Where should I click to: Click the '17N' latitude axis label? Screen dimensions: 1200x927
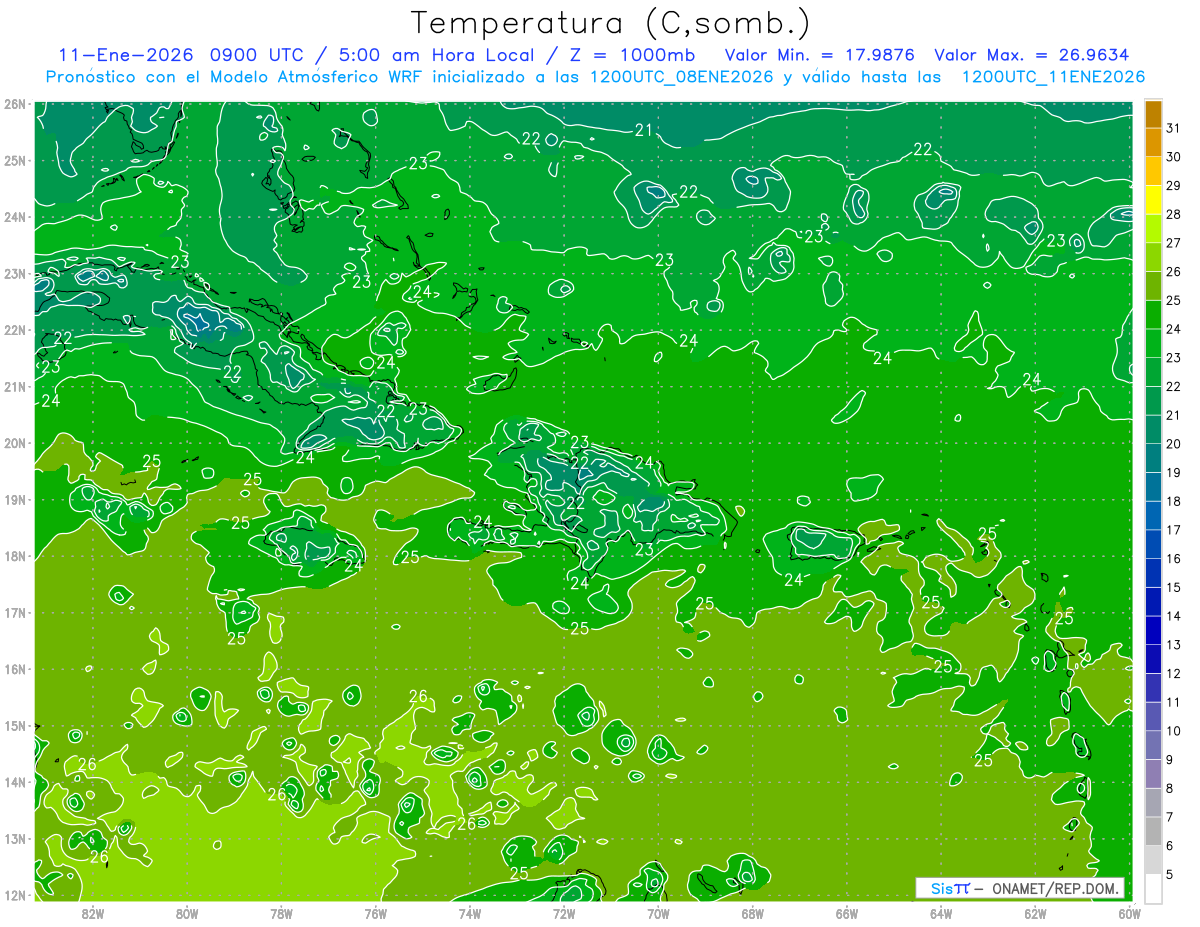[x=14, y=612]
